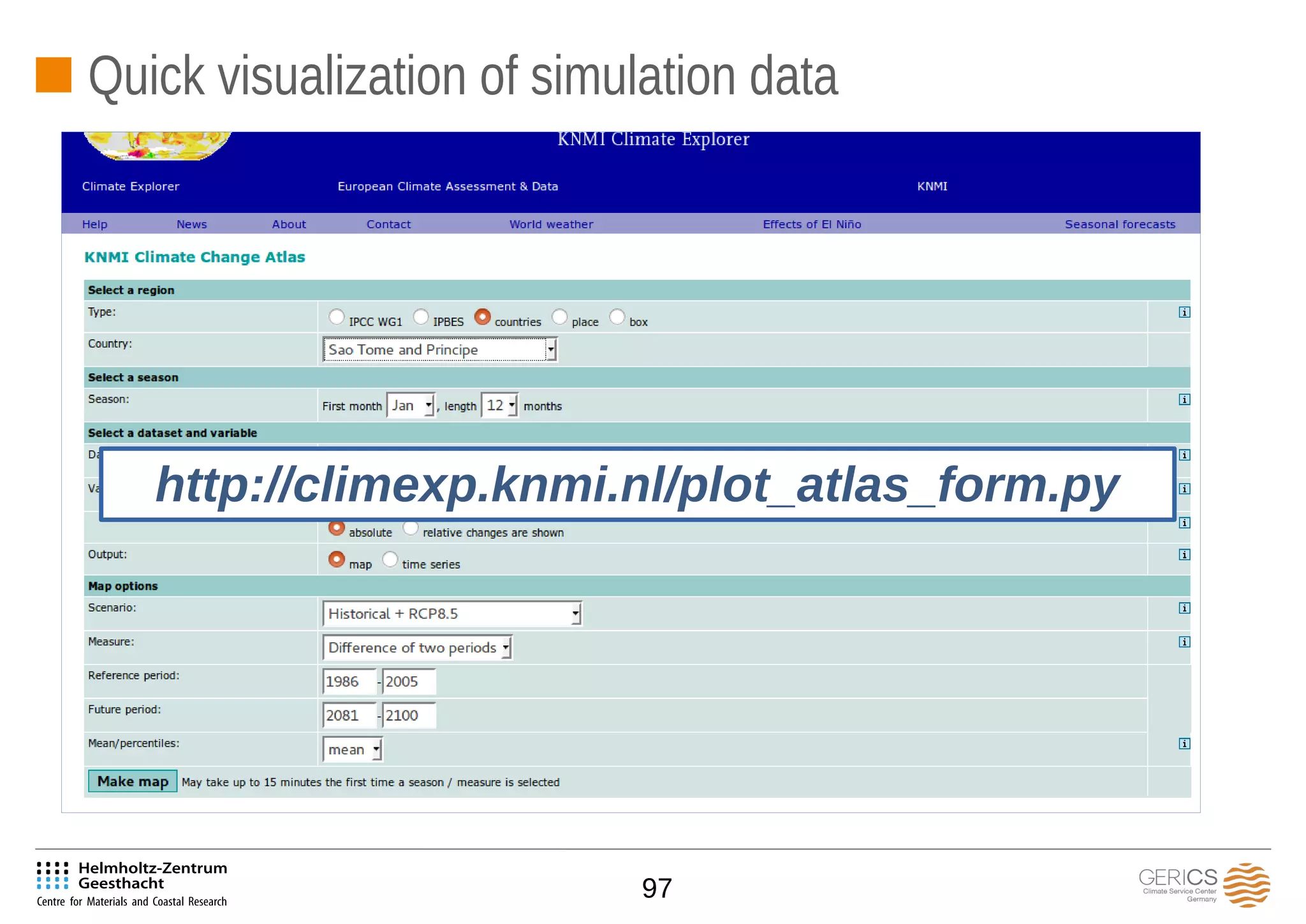Open Contact menu item
1306x924 pixels.
coord(388,224)
